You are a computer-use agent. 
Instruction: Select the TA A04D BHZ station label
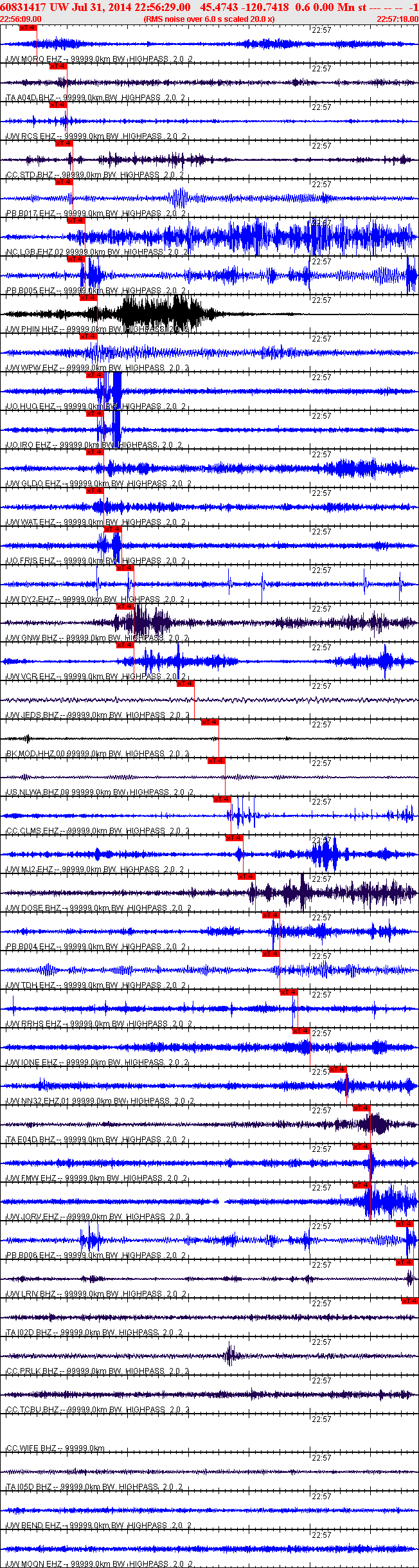[30, 98]
